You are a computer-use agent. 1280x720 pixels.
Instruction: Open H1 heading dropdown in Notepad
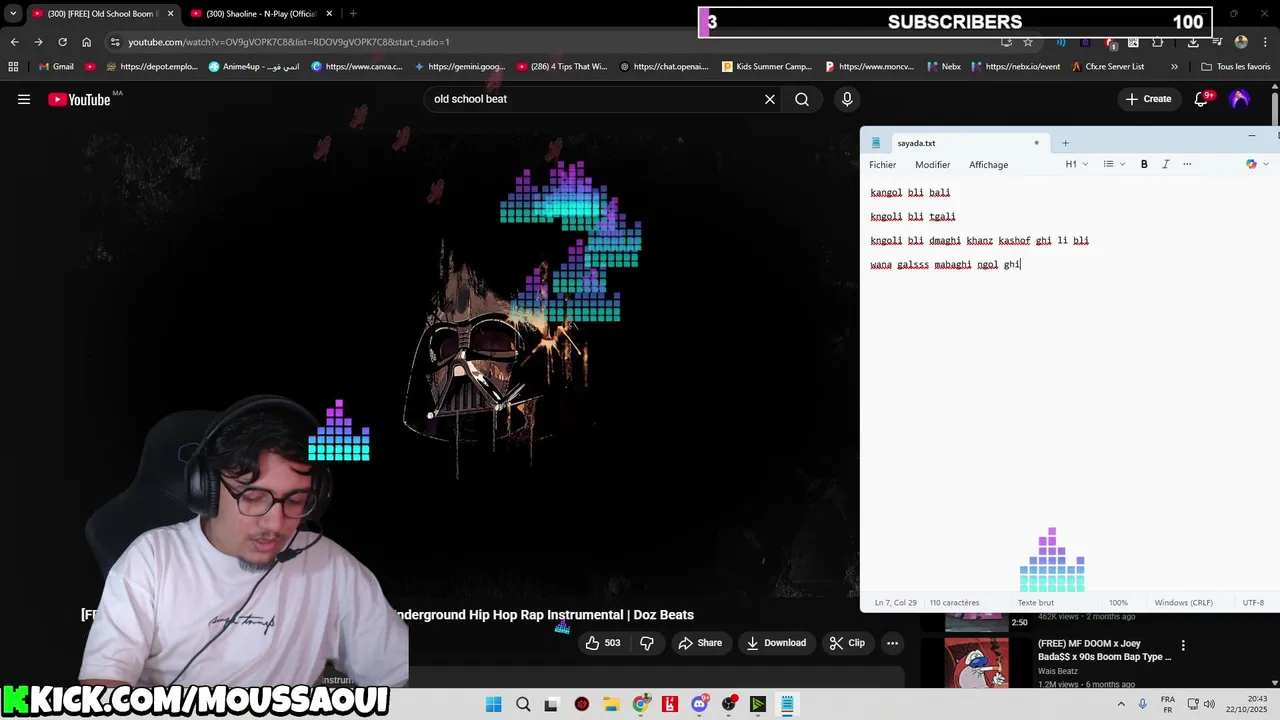[1076, 164]
